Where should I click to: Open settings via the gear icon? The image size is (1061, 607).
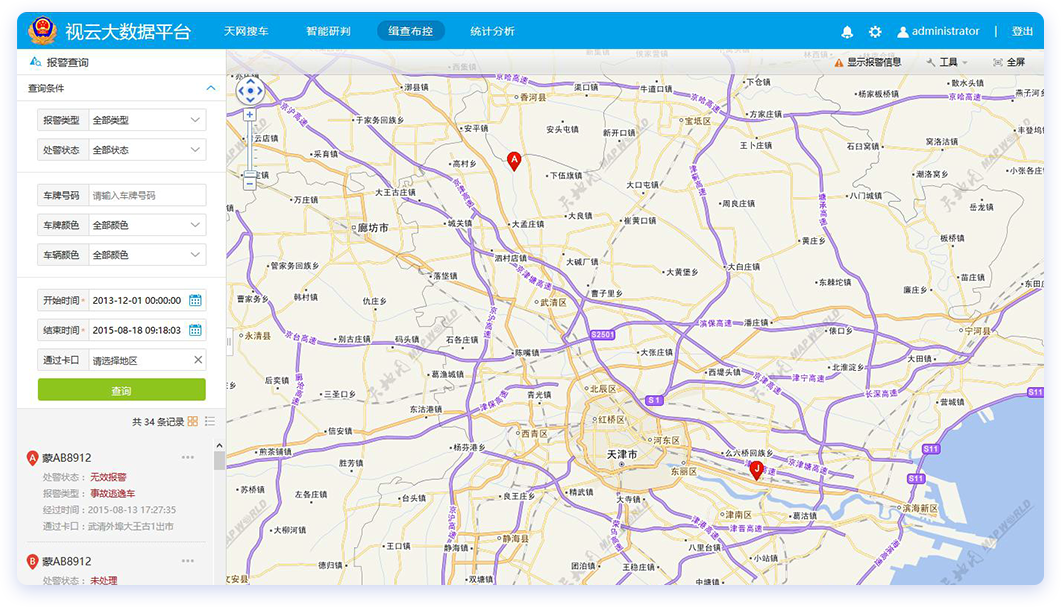[875, 32]
